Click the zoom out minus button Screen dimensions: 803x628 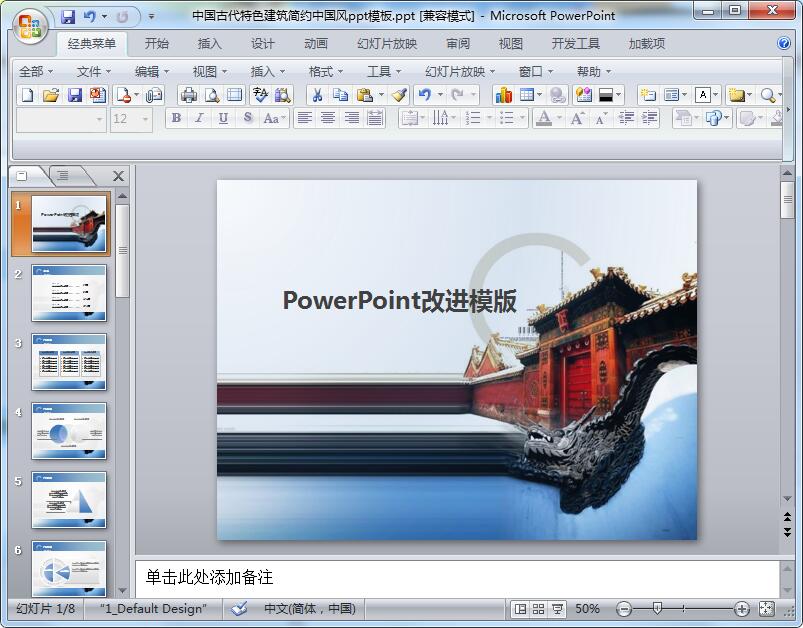[x=624, y=609]
